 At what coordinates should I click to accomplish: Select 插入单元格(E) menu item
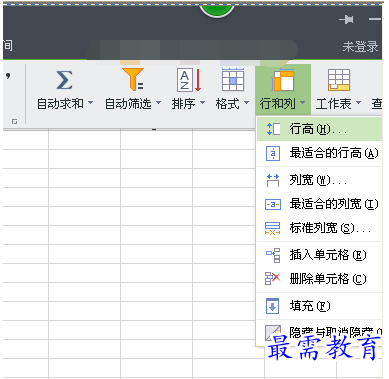(x=320, y=255)
